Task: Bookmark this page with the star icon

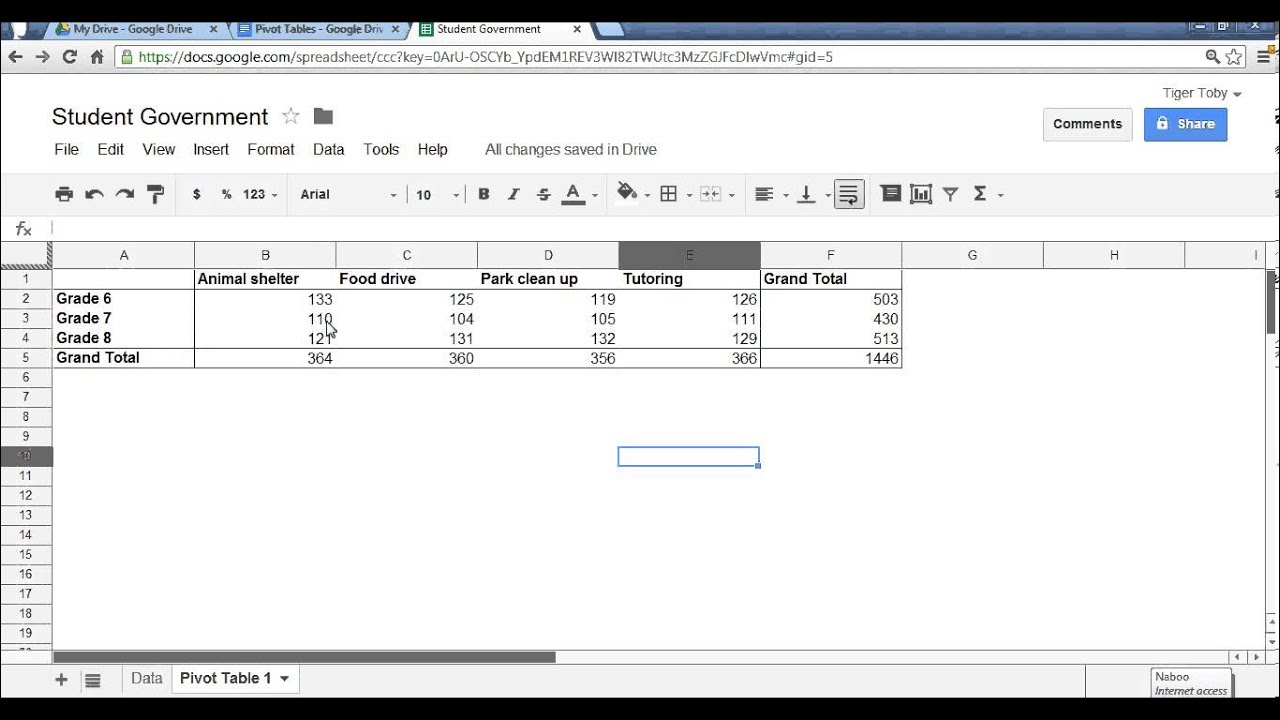Action: (x=1235, y=57)
